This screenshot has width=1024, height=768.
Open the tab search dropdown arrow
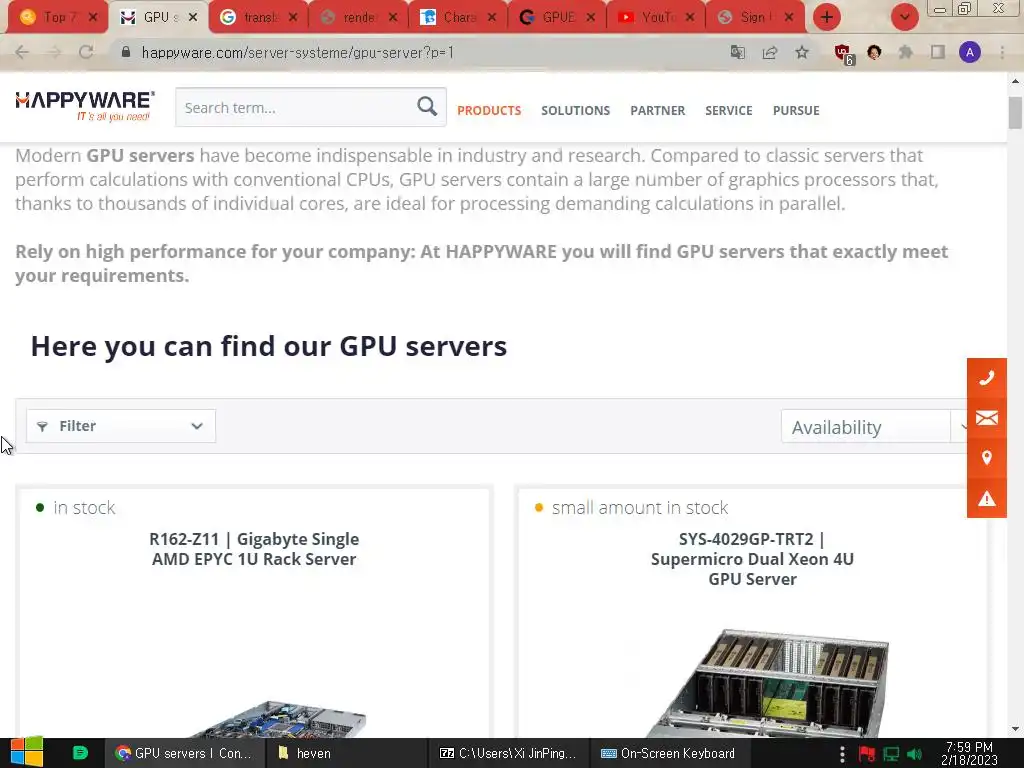click(x=904, y=17)
